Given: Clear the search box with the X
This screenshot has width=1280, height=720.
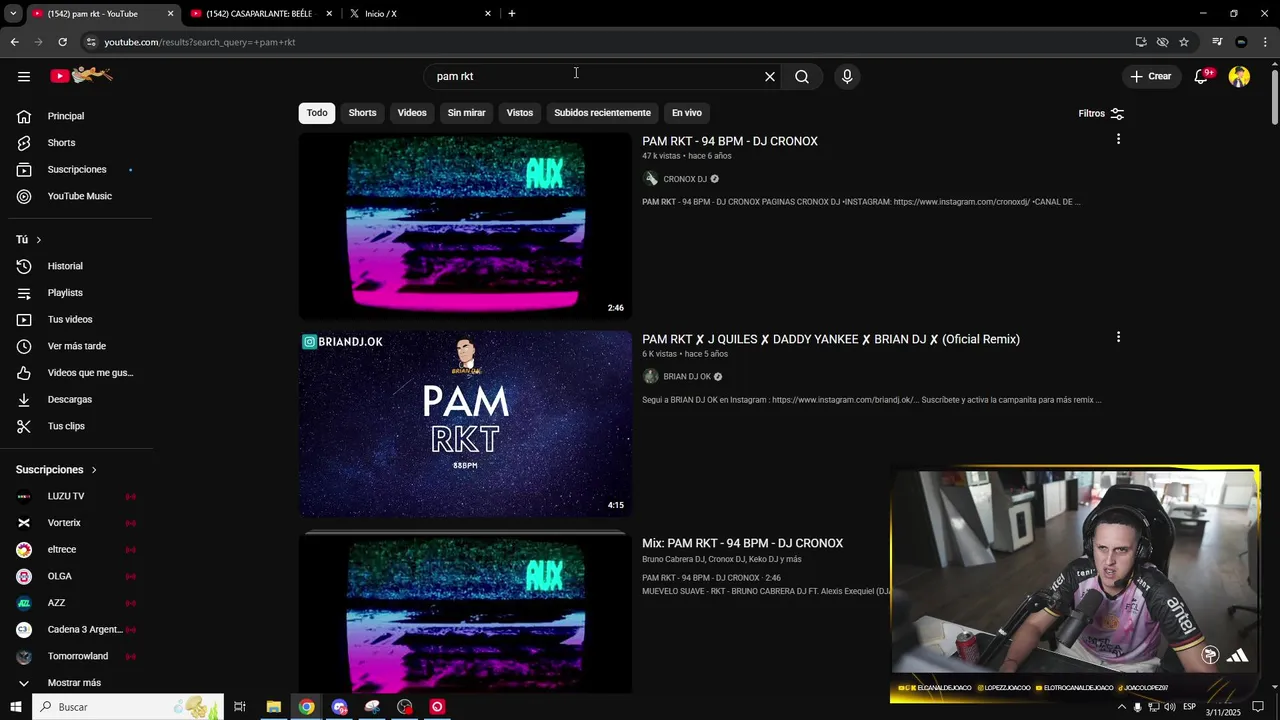Looking at the screenshot, I should [x=770, y=76].
